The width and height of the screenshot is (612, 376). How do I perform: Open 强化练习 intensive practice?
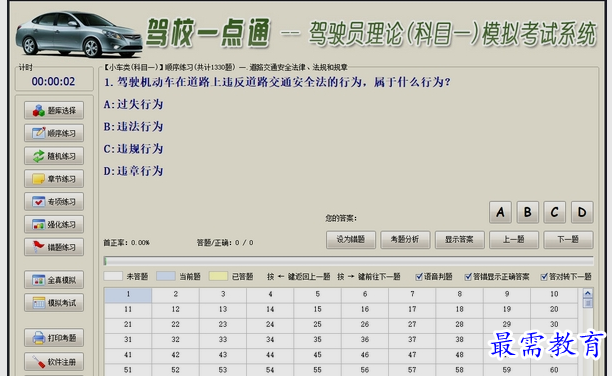pyautogui.click(x=54, y=225)
